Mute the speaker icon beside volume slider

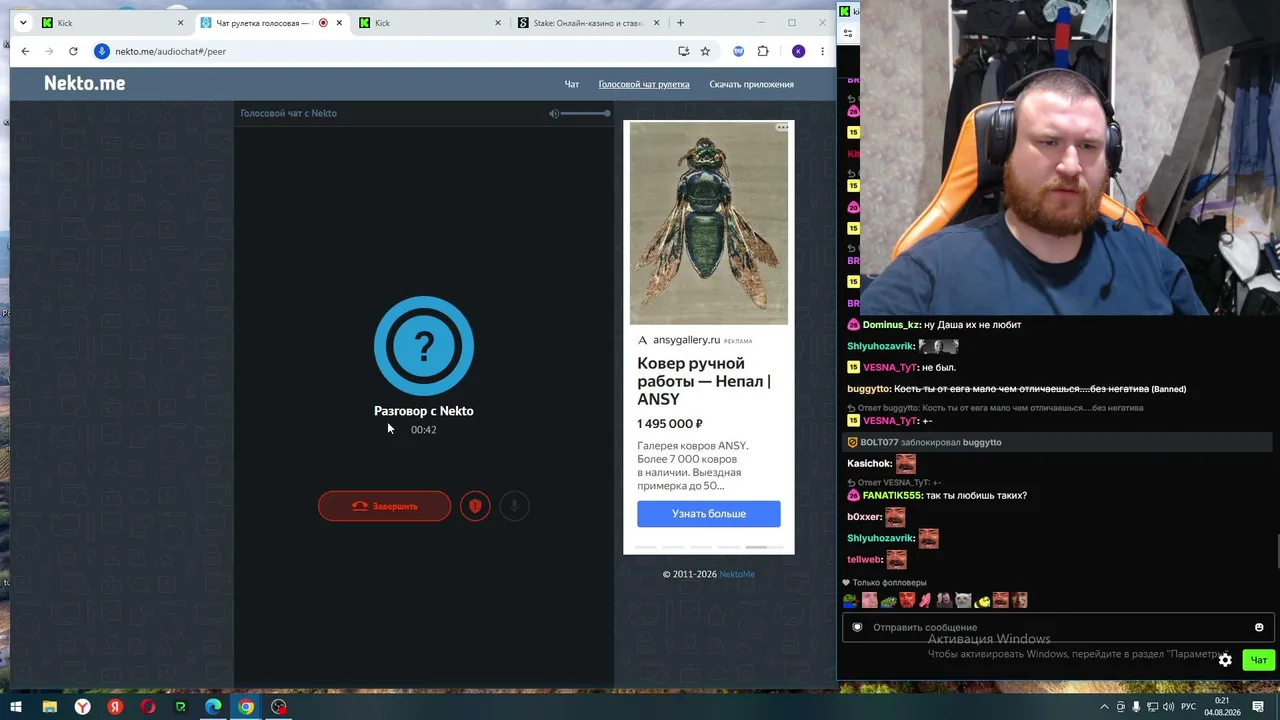coord(554,113)
